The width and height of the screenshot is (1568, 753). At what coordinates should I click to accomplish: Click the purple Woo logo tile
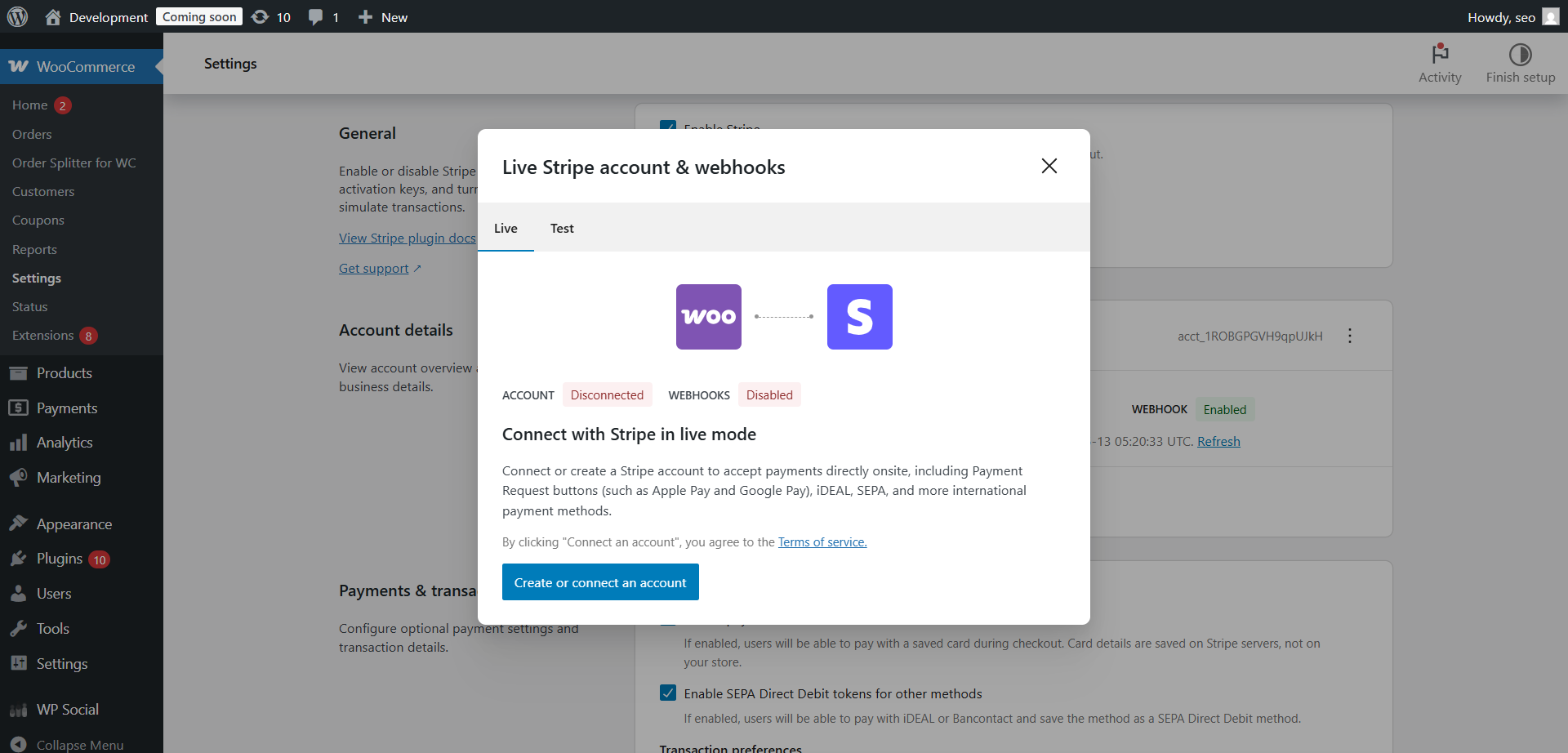point(709,317)
